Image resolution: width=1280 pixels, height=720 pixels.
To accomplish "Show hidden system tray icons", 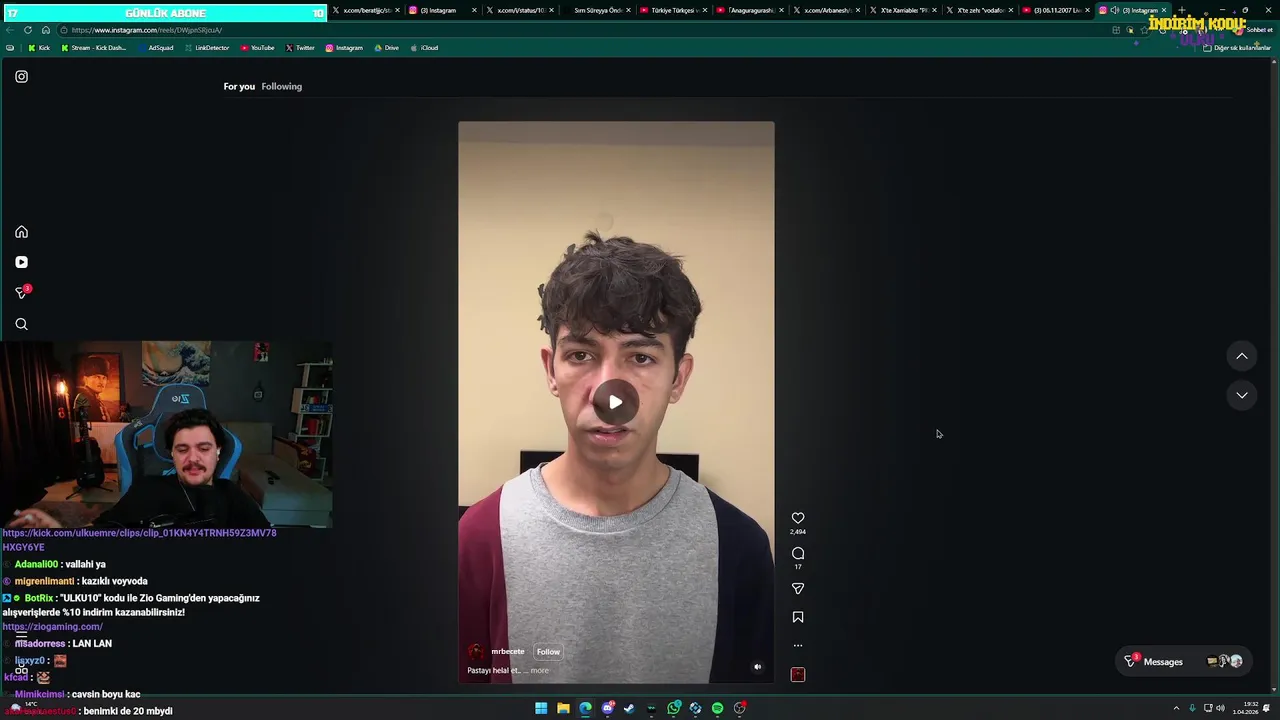I will pos(1176,708).
